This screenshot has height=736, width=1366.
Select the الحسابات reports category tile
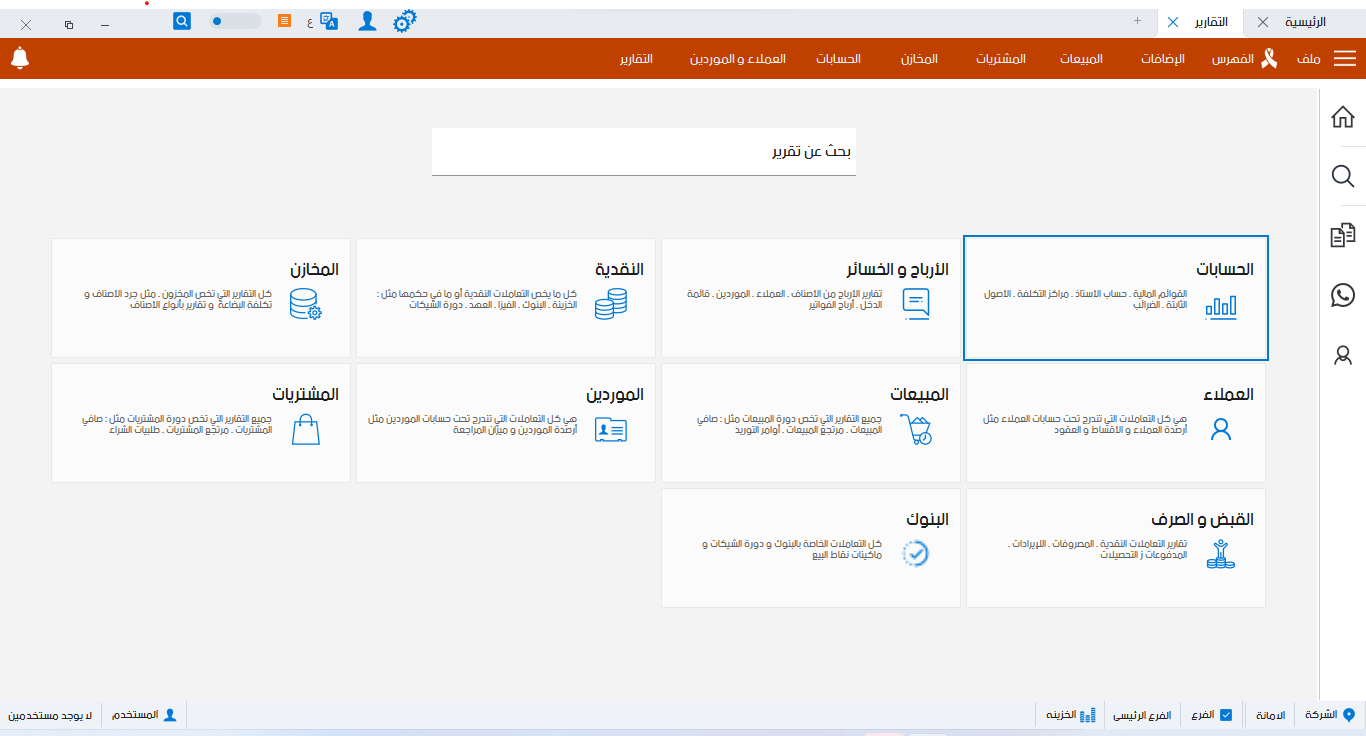point(1115,297)
